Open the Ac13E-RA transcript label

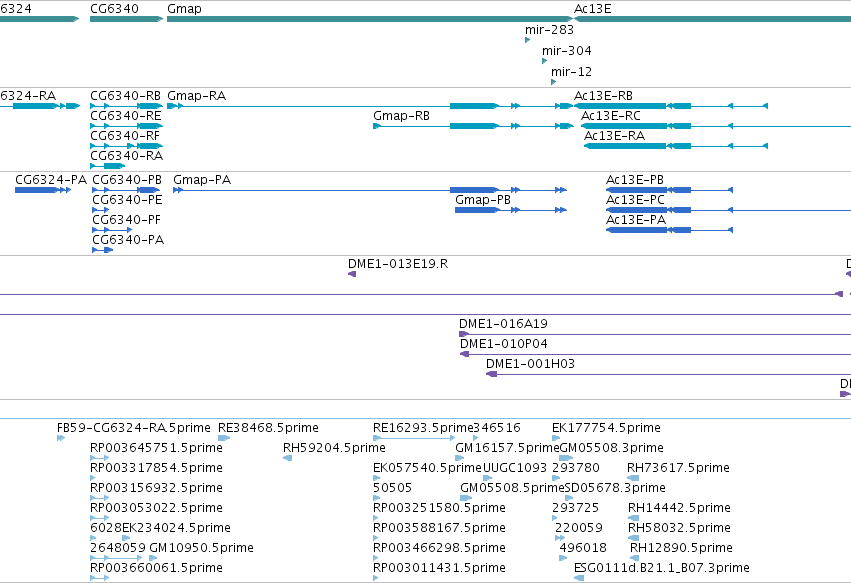coord(614,136)
